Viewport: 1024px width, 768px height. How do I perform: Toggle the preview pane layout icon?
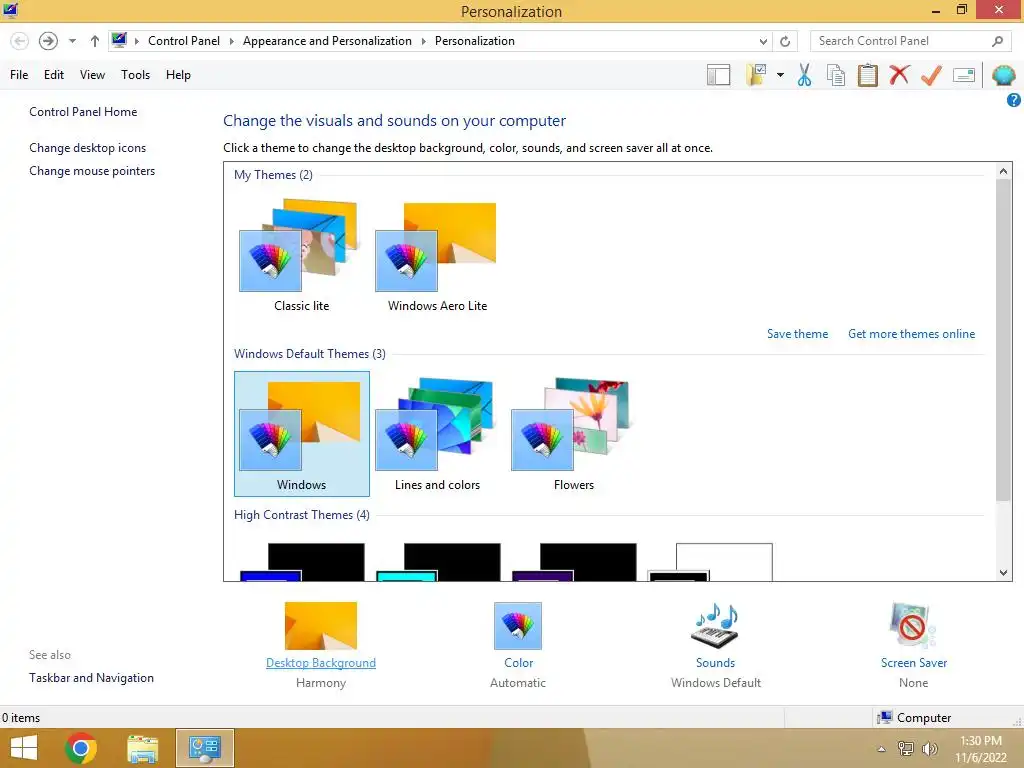pyautogui.click(x=718, y=75)
